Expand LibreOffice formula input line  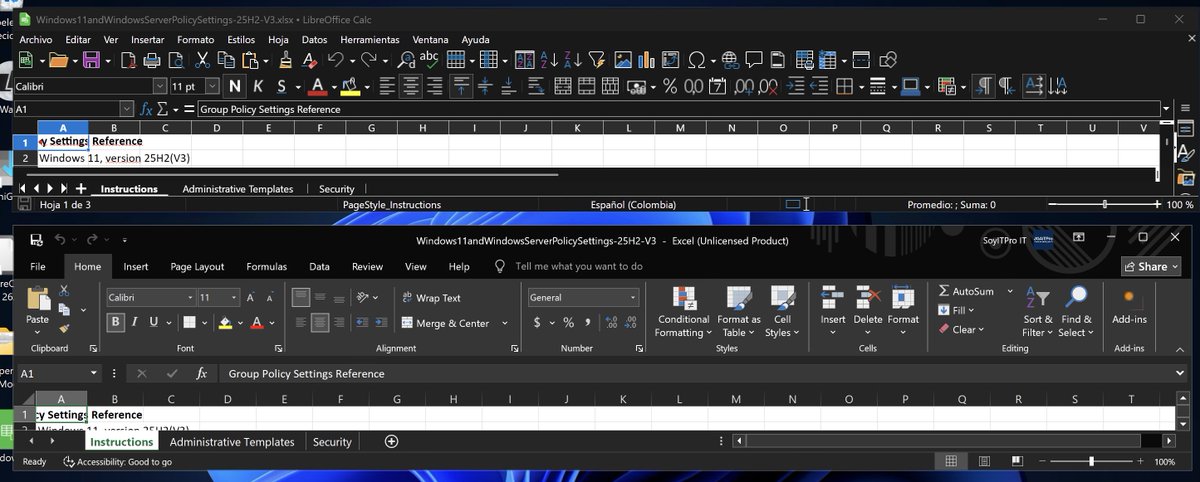[1166, 109]
